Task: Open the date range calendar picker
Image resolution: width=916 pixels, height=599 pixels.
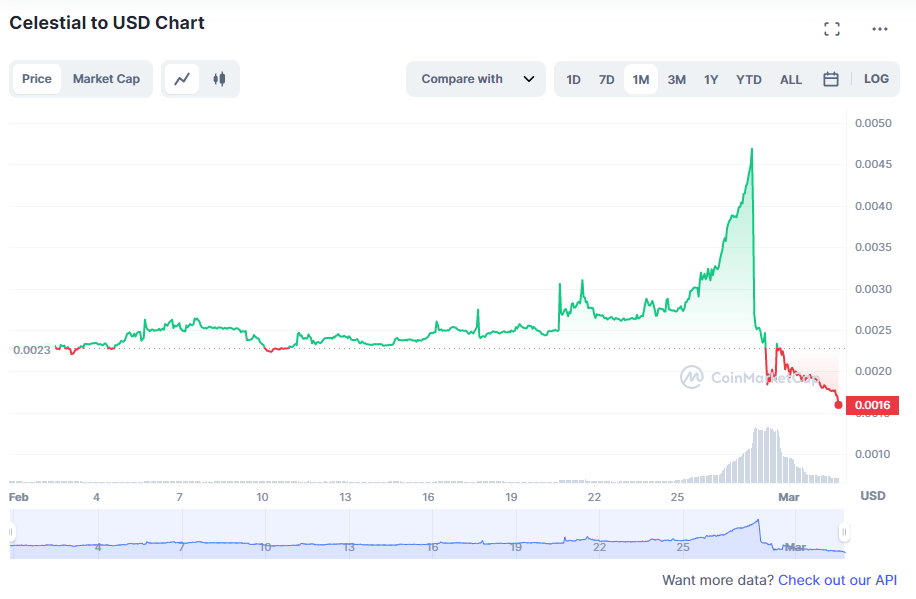Action: tap(831, 79)
